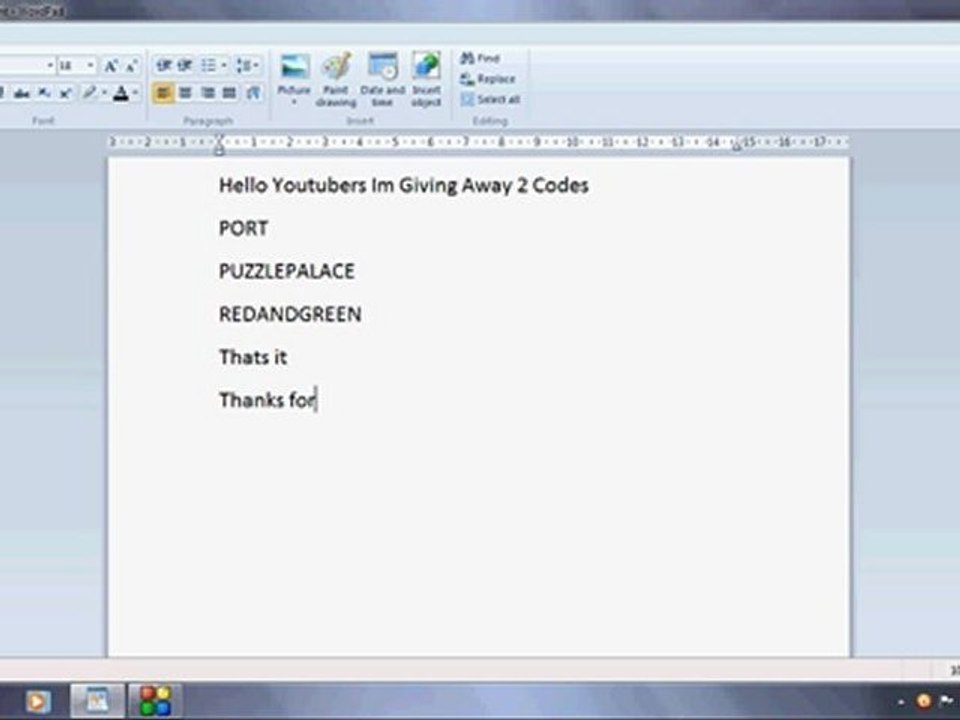Select Align text right
Viewport: 960px width, 720px height.
tap(208, 93)
